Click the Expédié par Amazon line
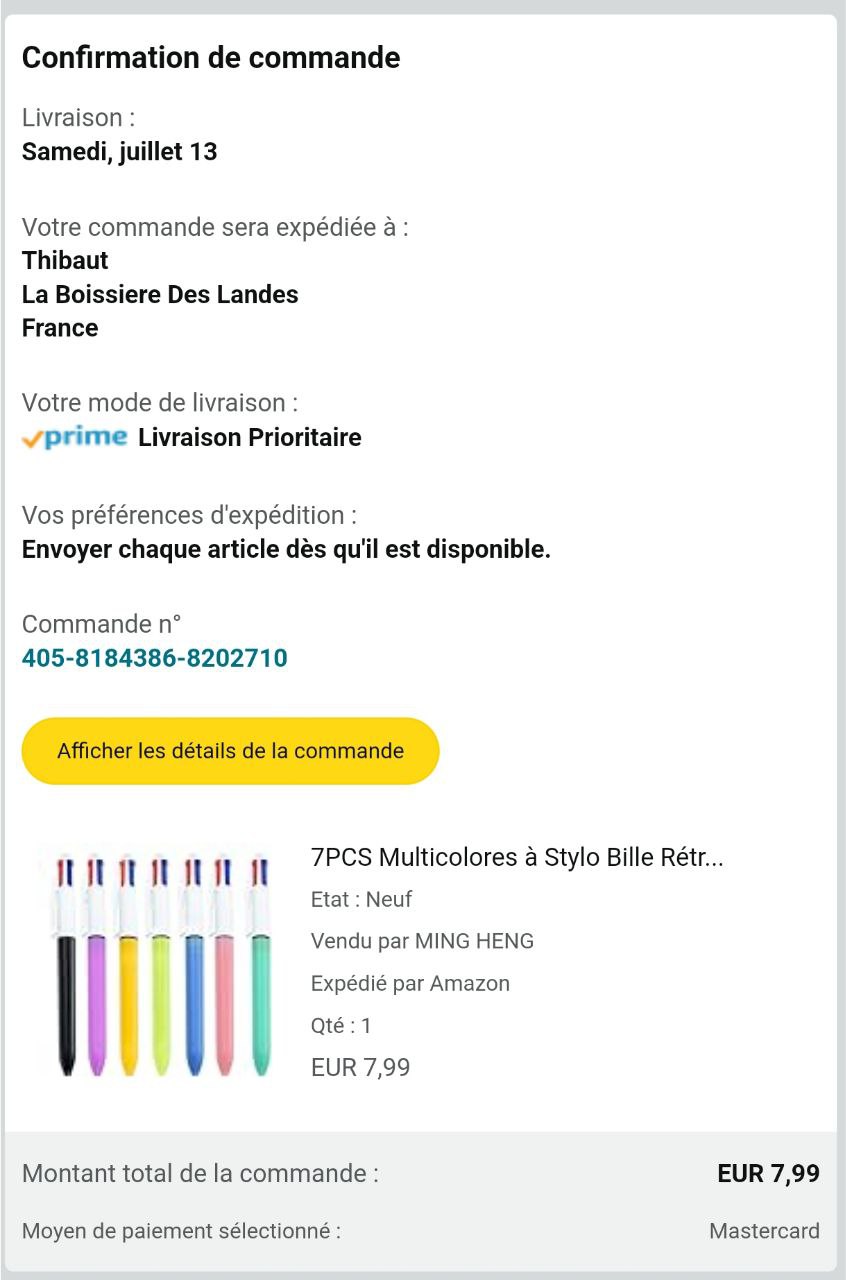846x1280 pixels. (410, 983)
